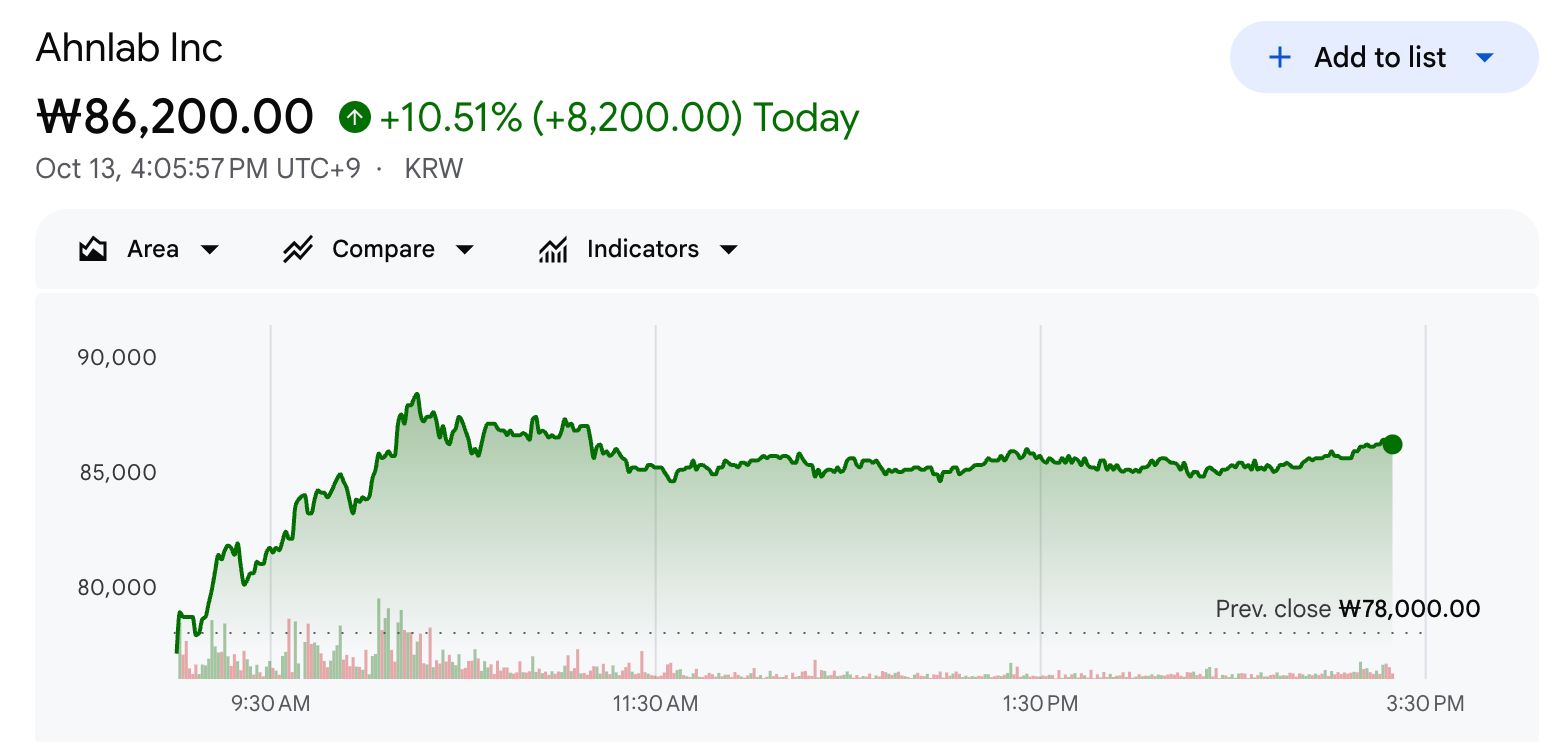Click the plus icon in Add to list

[1279, 58]
